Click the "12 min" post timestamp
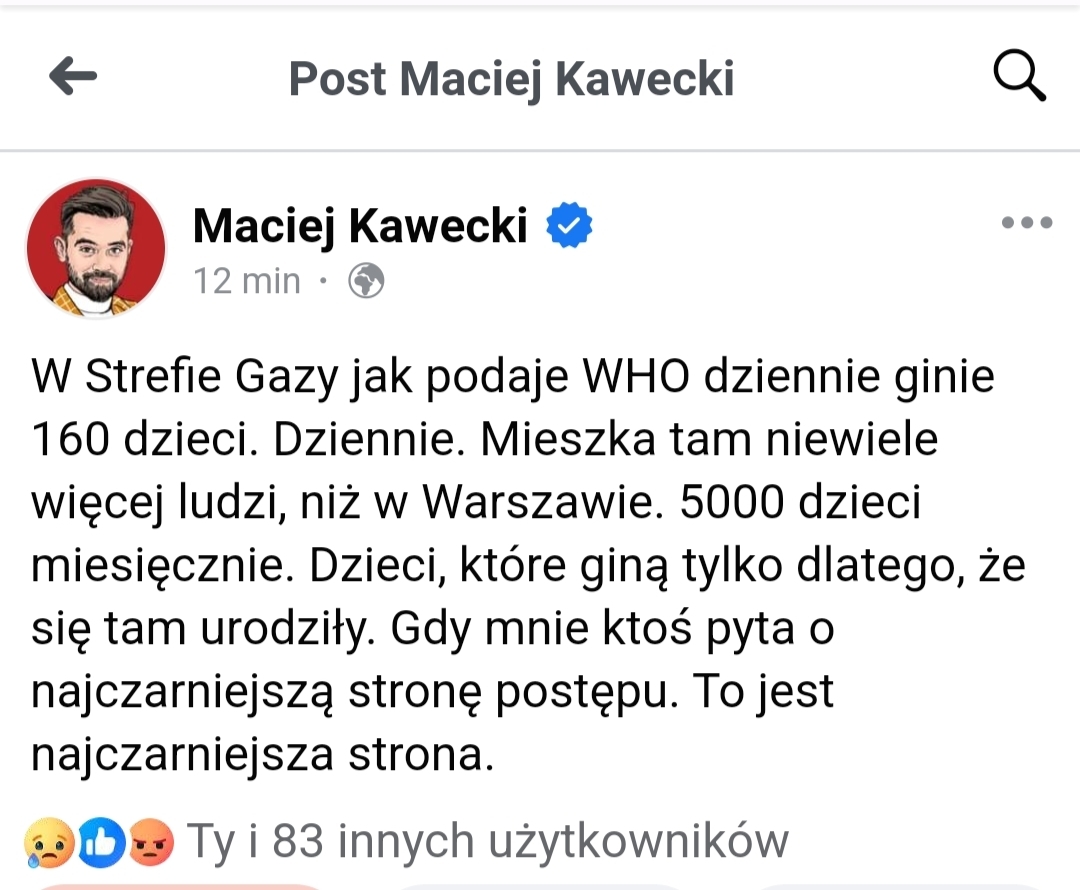1080x890 pixels. pyautogui.click(x=246, y=282)
